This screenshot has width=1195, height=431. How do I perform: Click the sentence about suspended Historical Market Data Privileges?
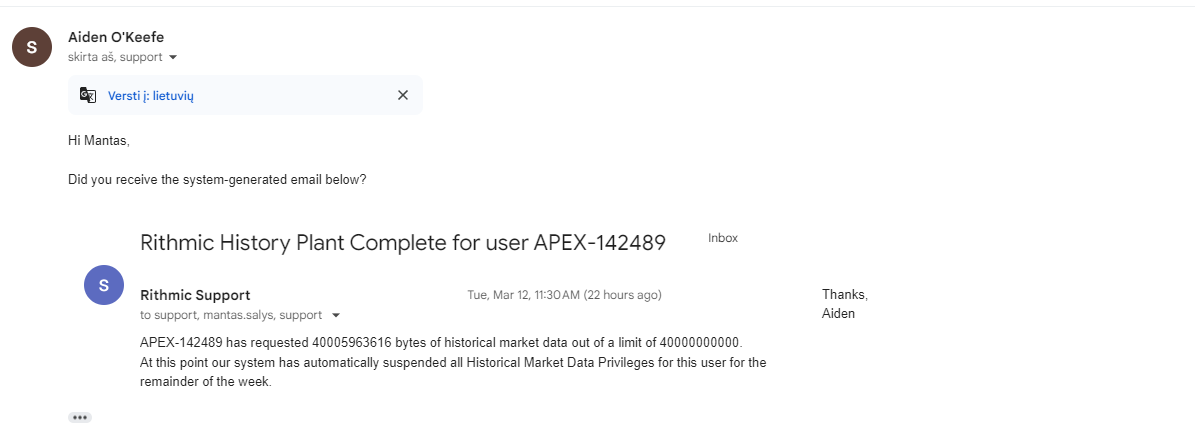453,362
